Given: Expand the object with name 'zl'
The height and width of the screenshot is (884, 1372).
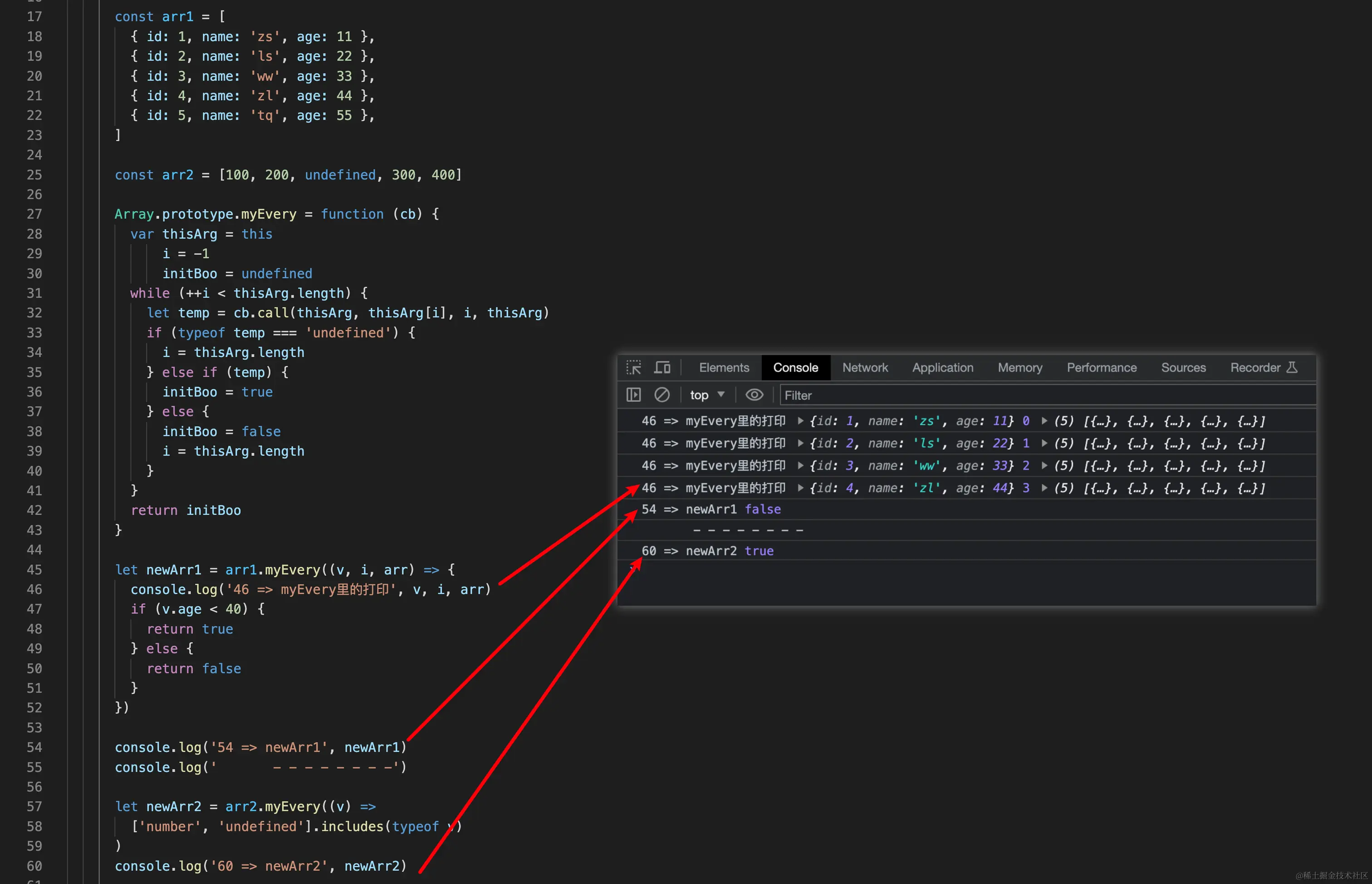Looking at the screenshot, I should (800, 488).
